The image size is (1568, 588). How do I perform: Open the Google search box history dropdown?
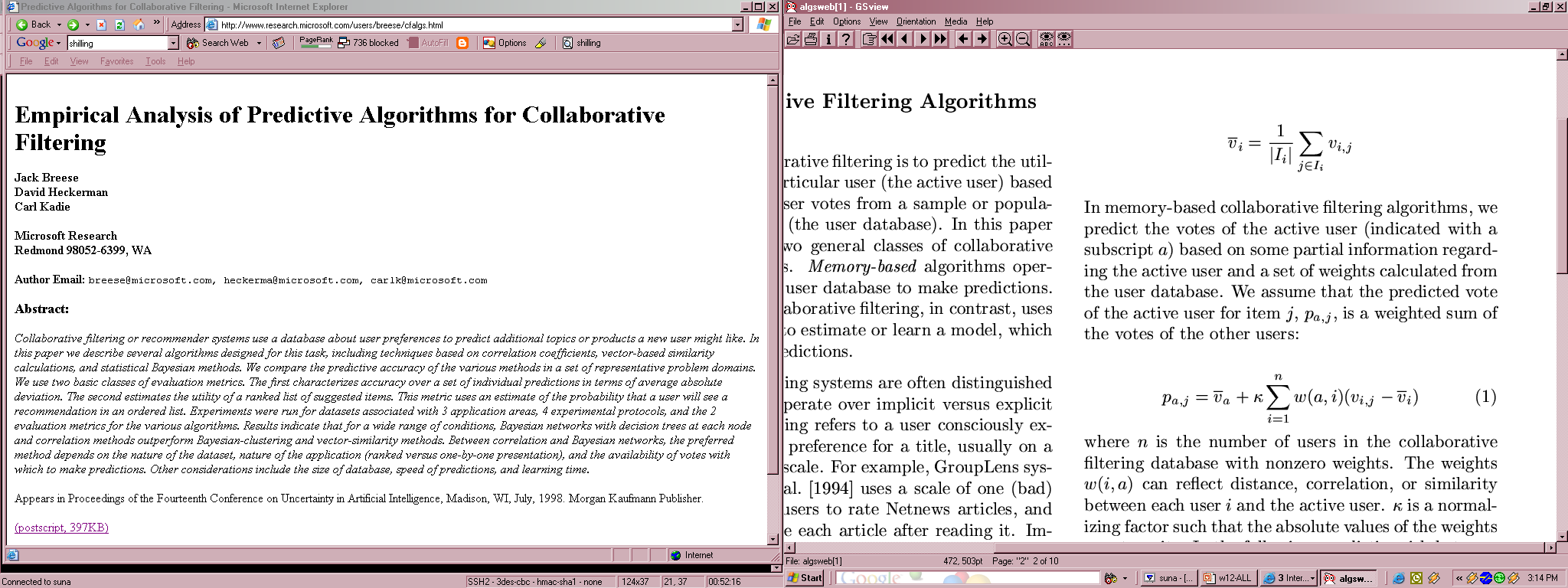pos(173,43)
